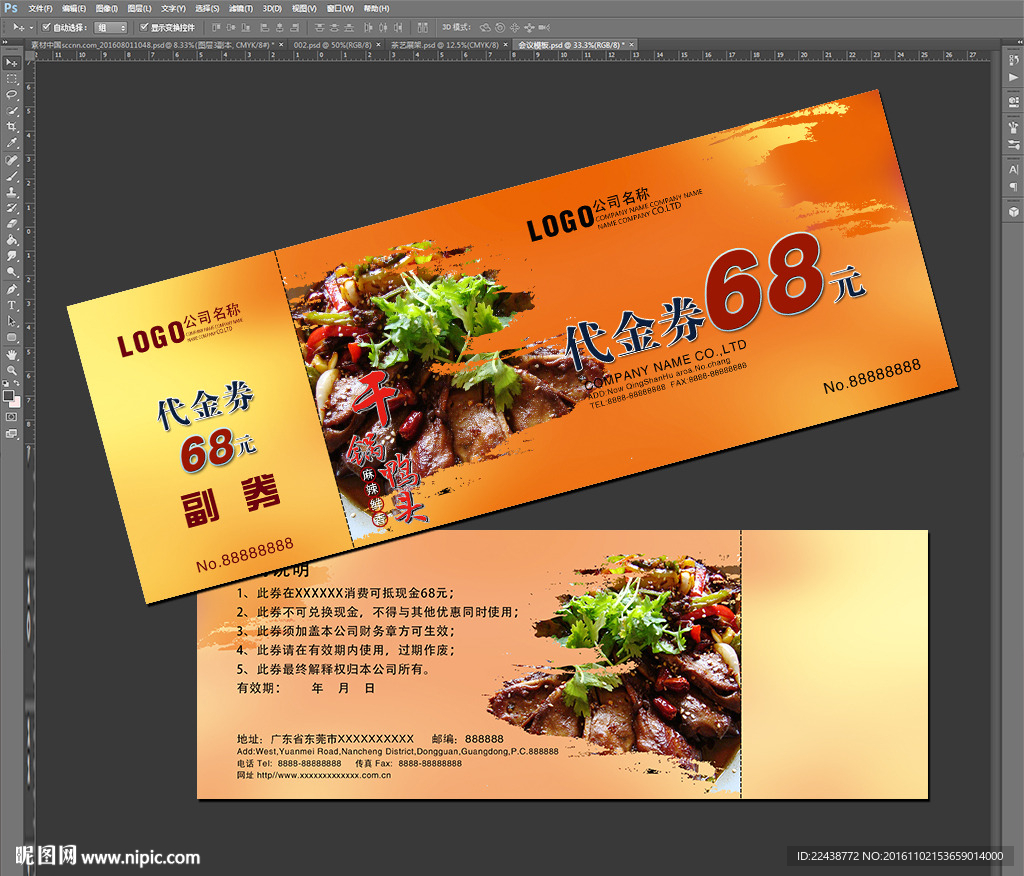Select the Paint Bucket tool
Image resolution: width=1024 pixels, height=876 pixels.
tap(12, 240)
